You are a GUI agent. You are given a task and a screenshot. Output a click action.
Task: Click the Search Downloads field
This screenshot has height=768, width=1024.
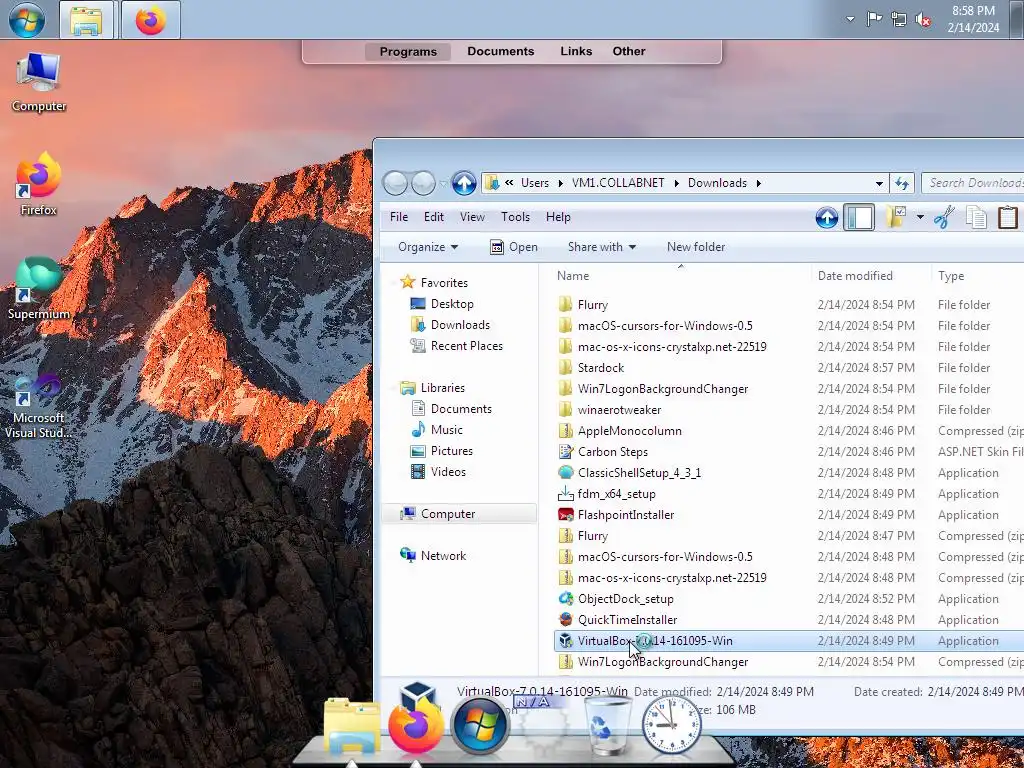(x=973, y=183)
